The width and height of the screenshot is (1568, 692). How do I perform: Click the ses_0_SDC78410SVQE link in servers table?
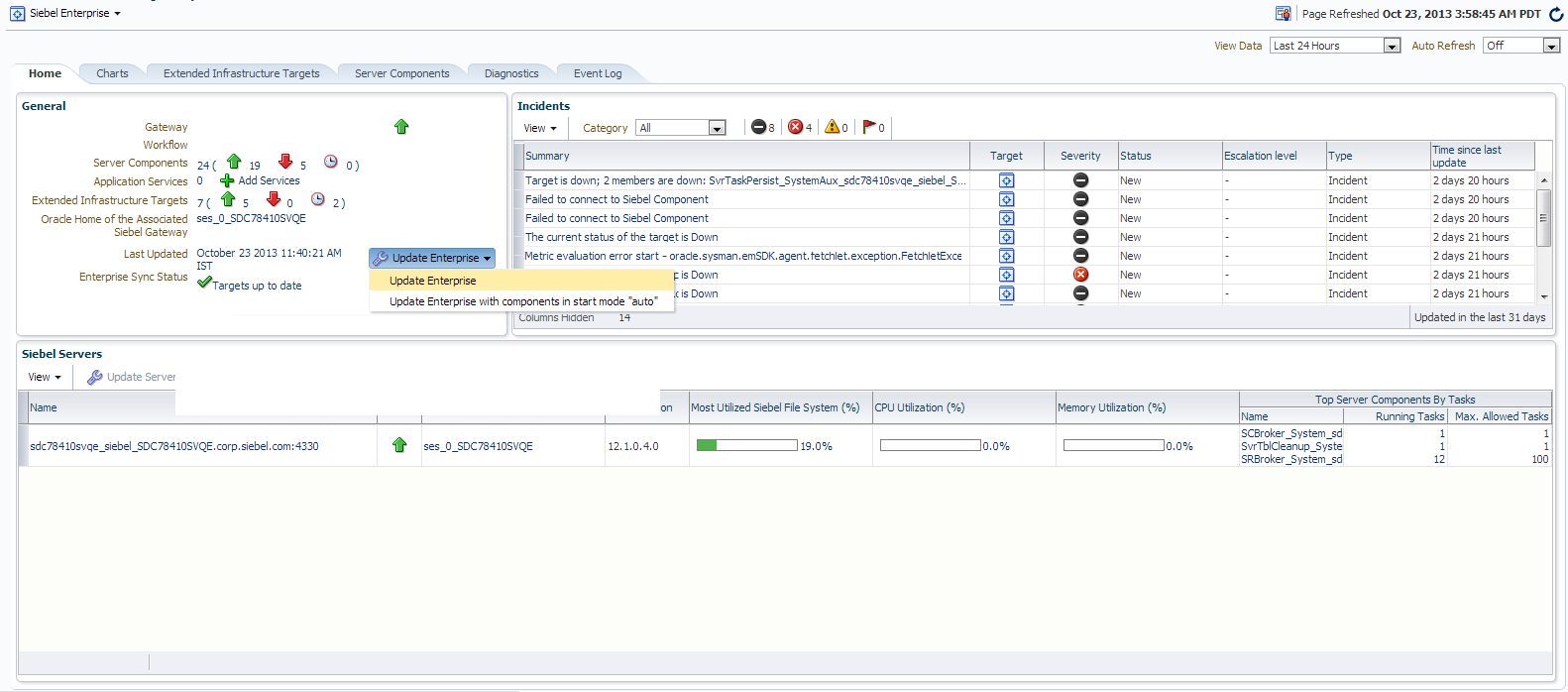coord(479,446)
